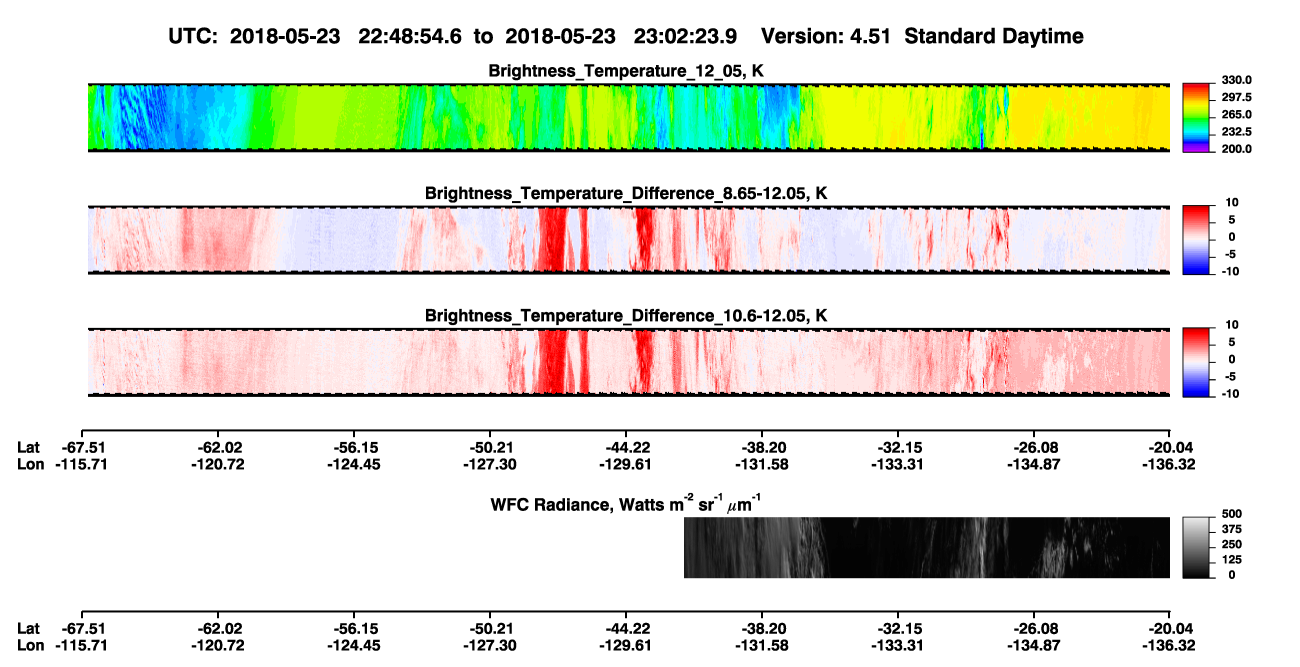Click the 'Lat' label on the axis under the 10.6-12.05 panel
Image resolution: width=1300 pixels, height=667 pixels.
point(28,448)
